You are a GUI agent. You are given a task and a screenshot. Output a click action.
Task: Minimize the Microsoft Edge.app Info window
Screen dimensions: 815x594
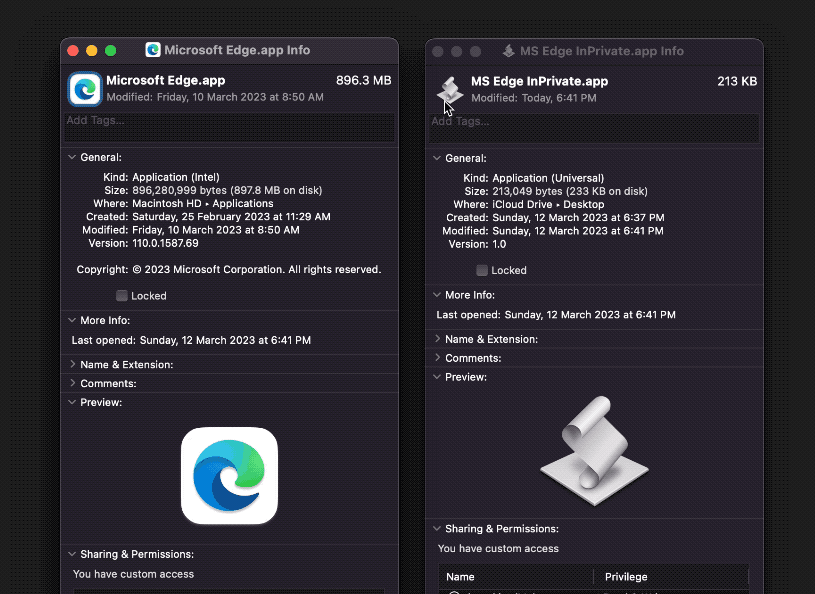pyautogui.click(x=91, y=50)
